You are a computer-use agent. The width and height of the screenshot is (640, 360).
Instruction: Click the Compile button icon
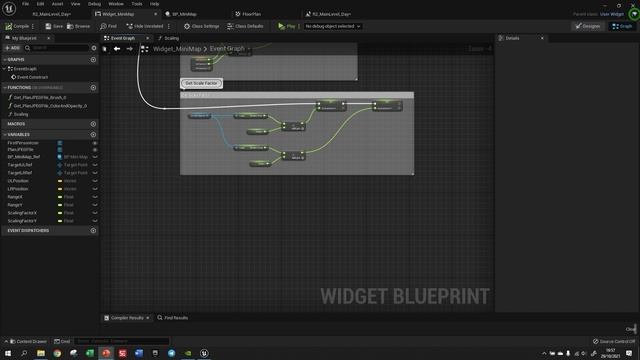[x=9, y=26]
